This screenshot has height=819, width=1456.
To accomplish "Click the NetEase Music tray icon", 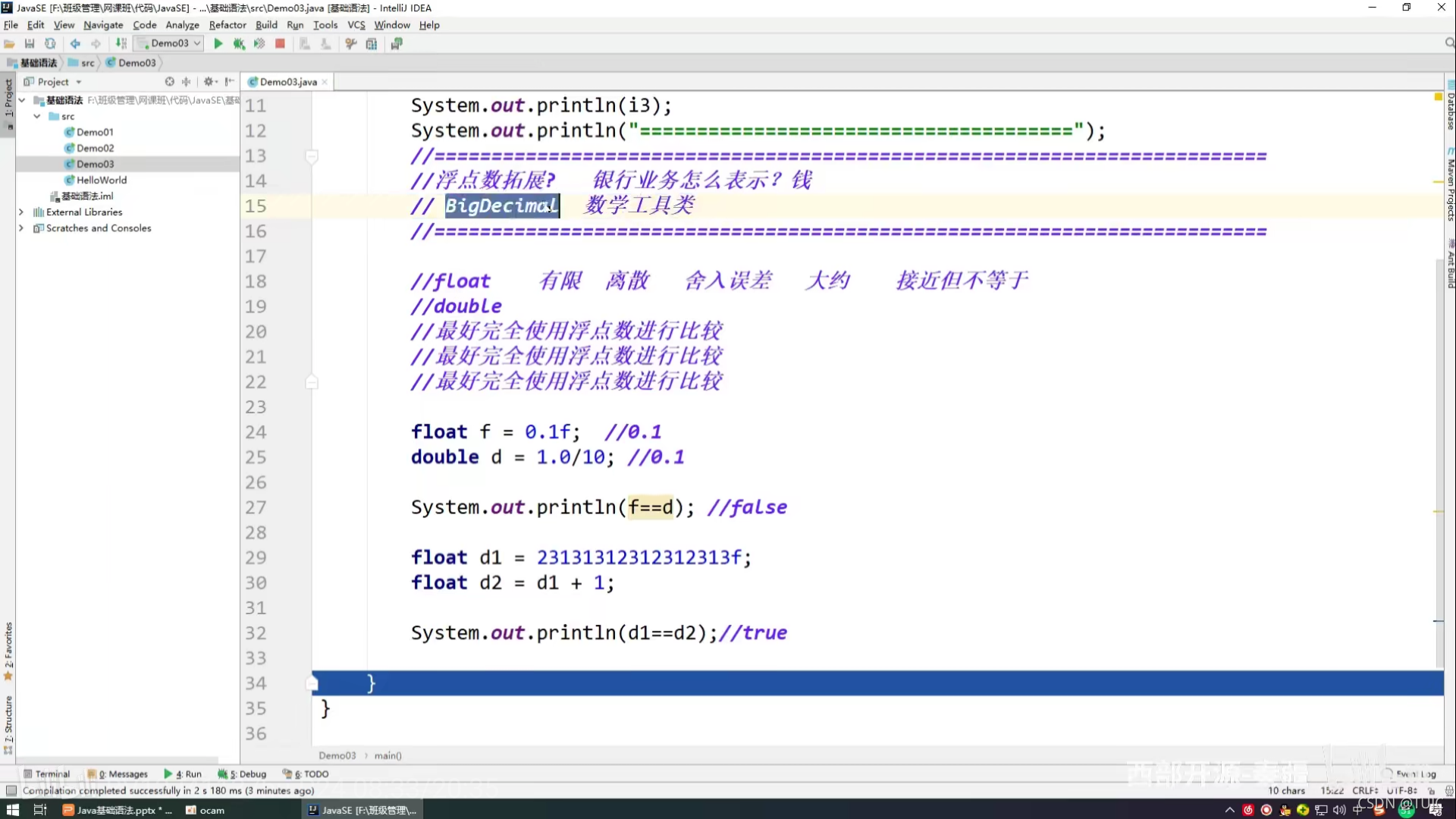I will point(1248,810).
